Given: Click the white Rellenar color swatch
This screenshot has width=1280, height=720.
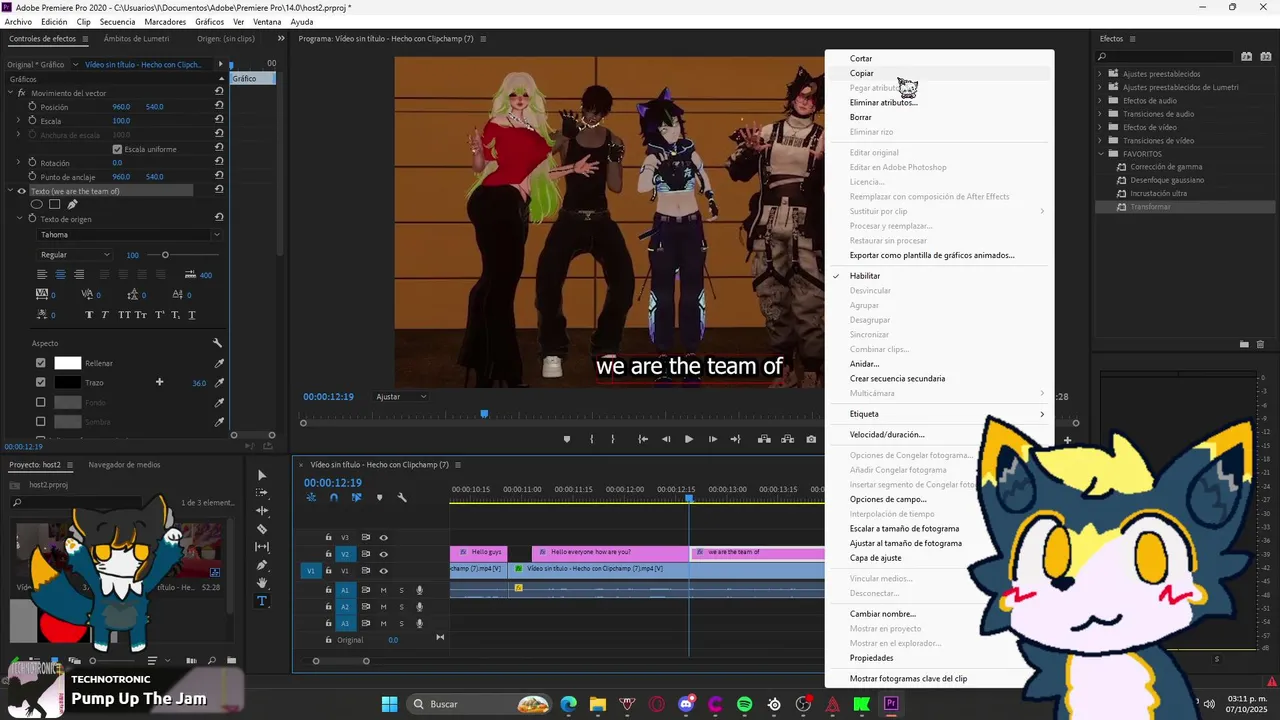Looking at the screenshot, I should tap(67, 363).
